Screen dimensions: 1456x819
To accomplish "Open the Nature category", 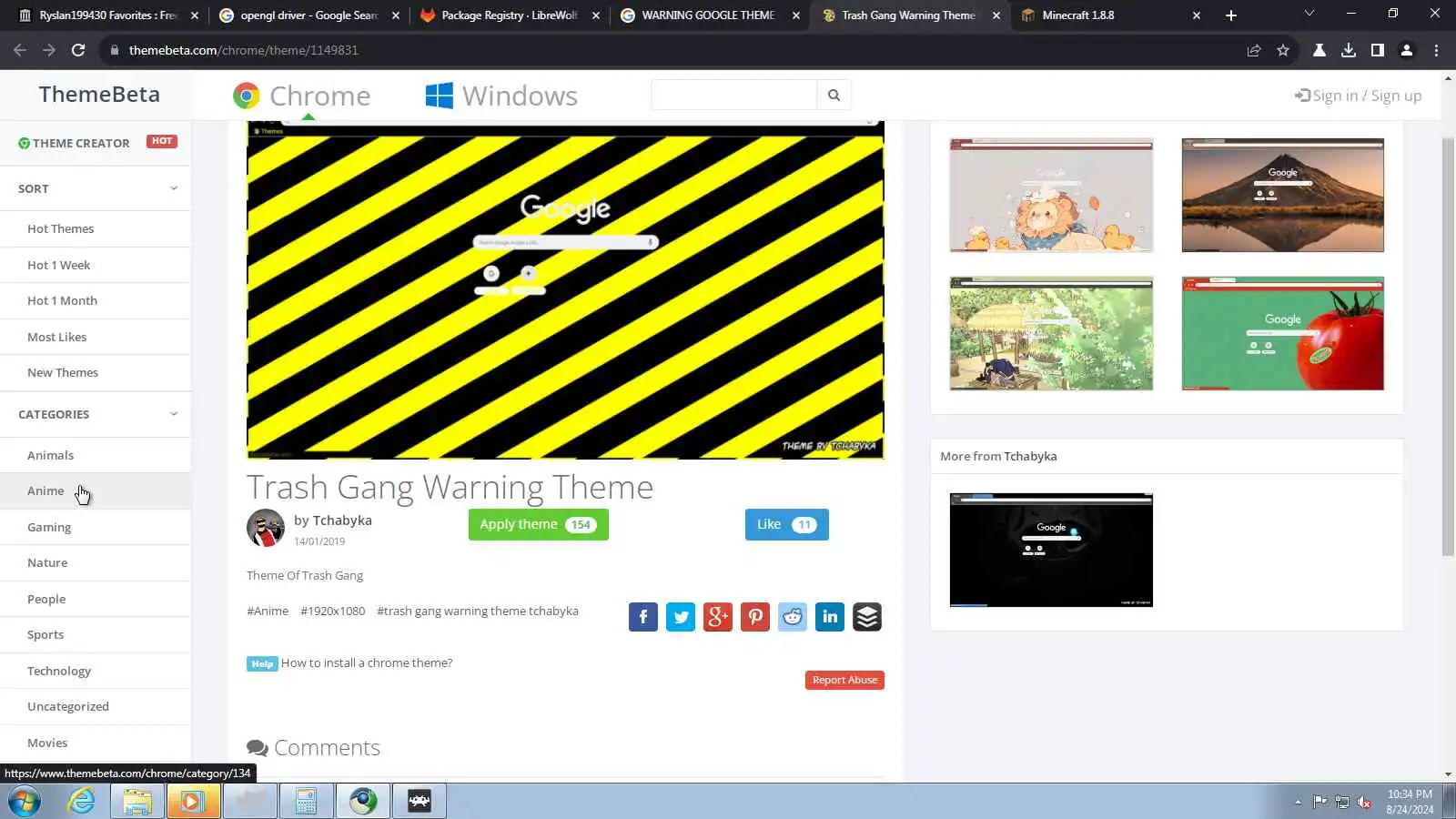I will [x=47, y=562].
